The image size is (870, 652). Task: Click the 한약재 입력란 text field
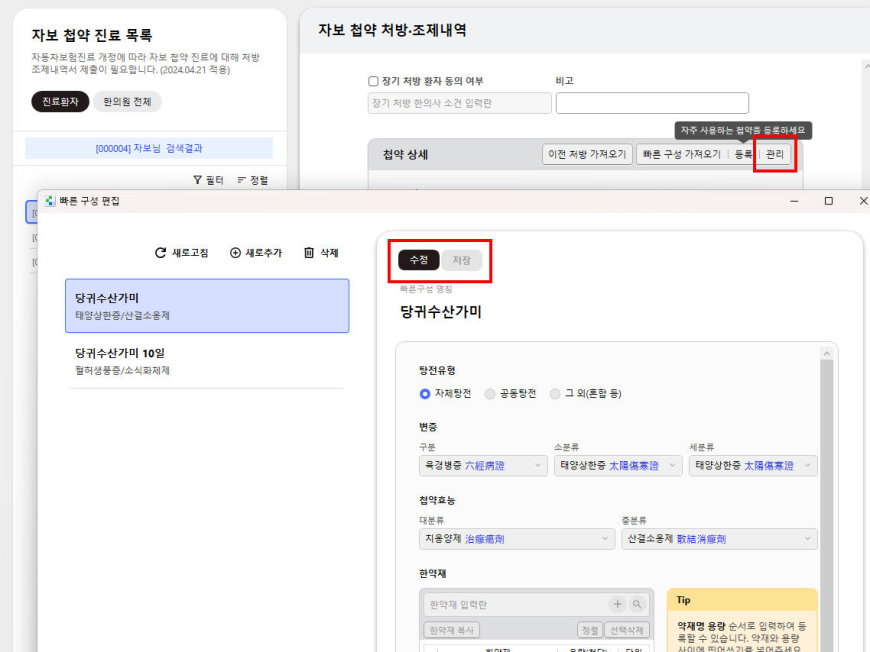516,604
